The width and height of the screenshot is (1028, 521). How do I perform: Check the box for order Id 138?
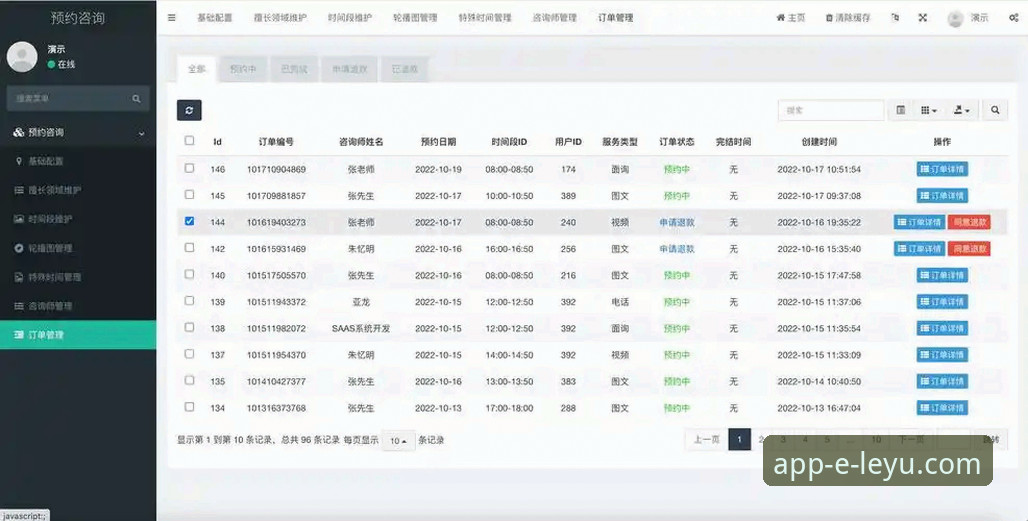tap(189, 327)
